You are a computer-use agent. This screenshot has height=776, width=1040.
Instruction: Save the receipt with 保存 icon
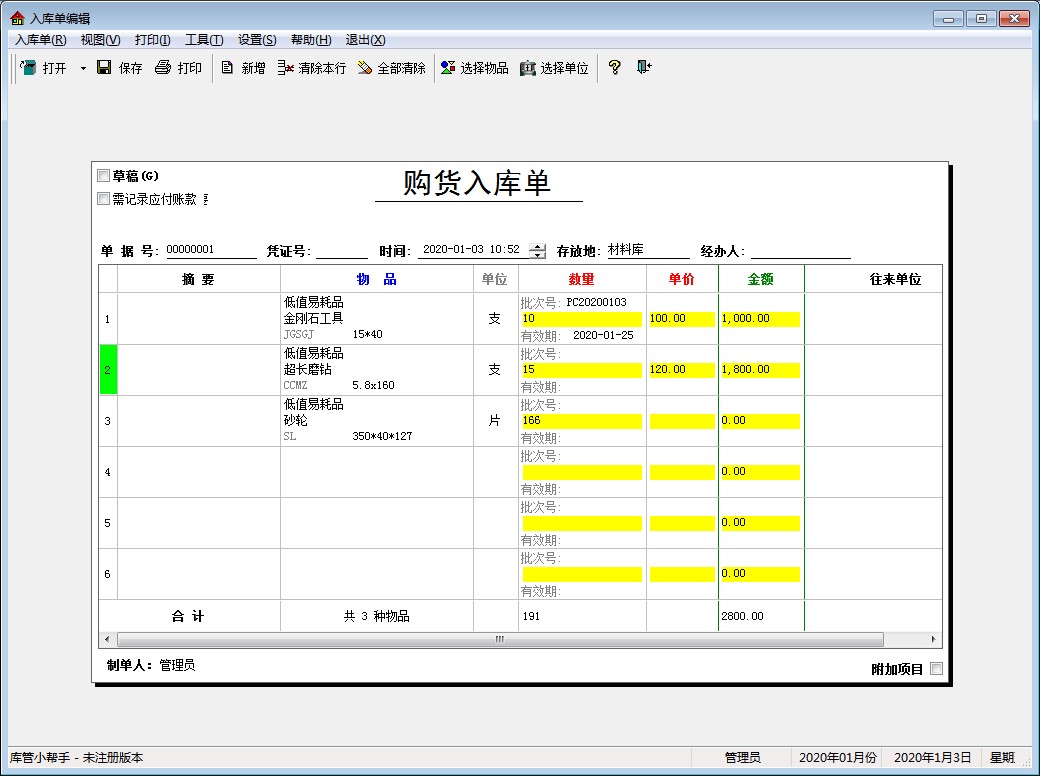pyautogui.click(x=104, y=68)
